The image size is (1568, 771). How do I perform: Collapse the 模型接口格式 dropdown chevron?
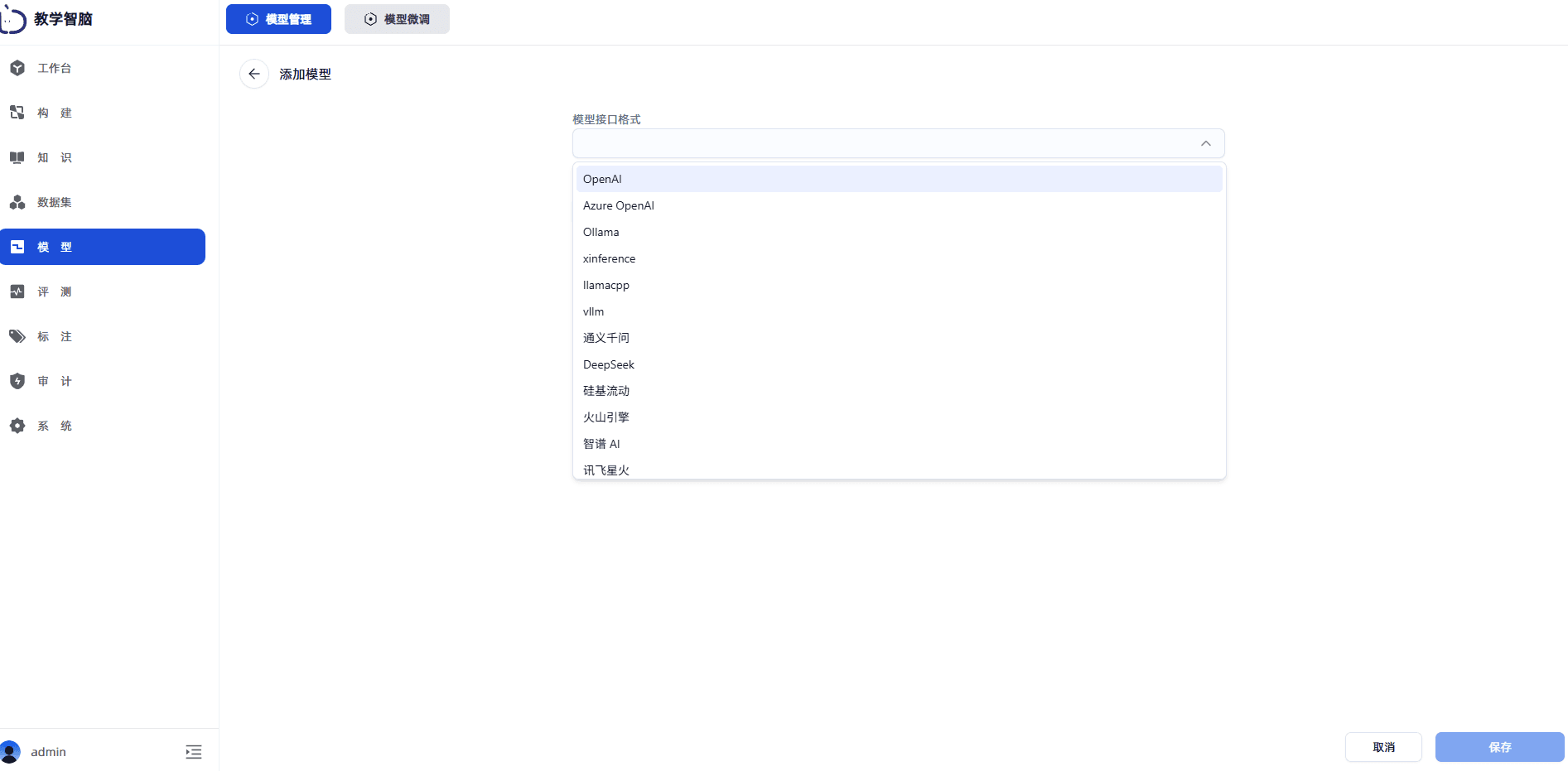coord(1206,143)
